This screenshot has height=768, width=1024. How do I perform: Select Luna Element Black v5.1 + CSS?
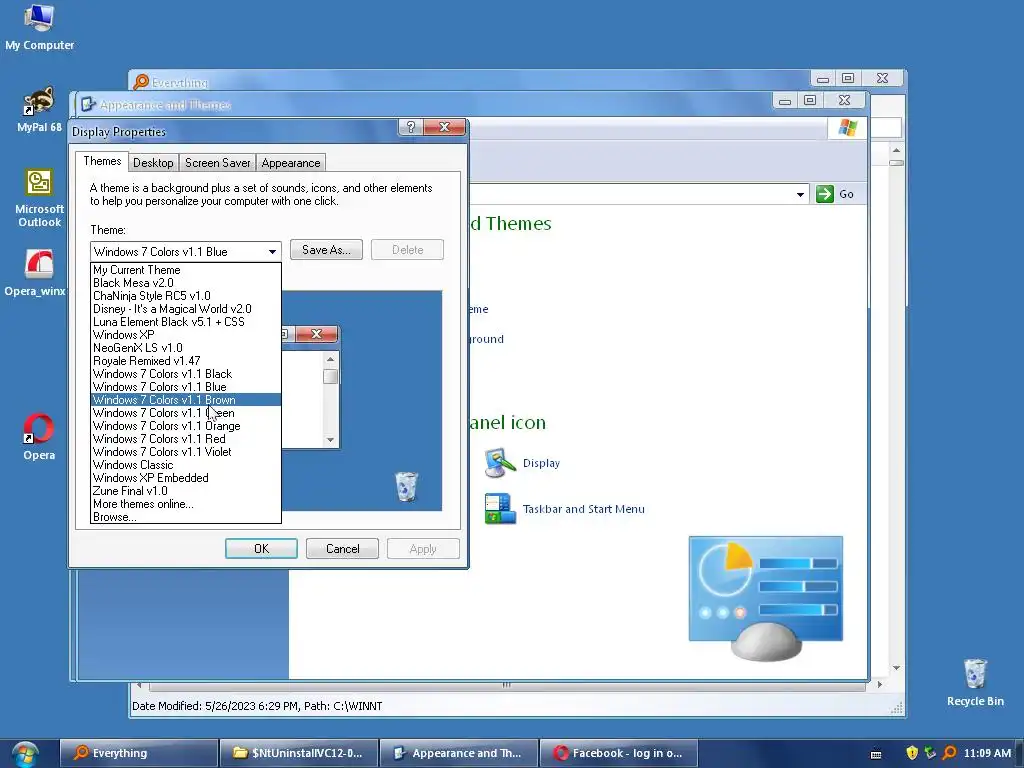tap(185, 322)
